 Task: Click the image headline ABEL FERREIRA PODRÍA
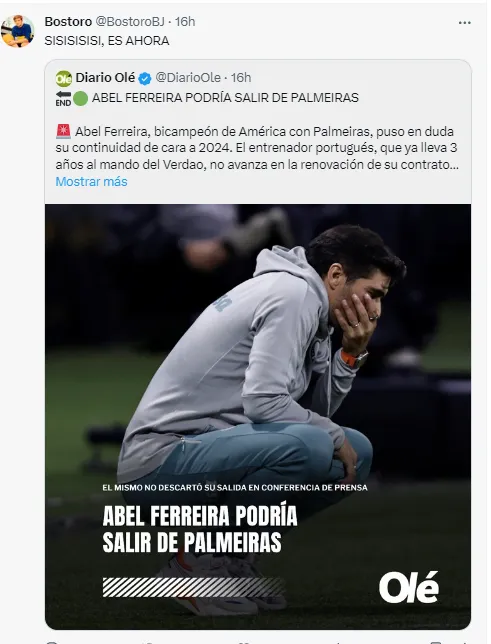200,515
